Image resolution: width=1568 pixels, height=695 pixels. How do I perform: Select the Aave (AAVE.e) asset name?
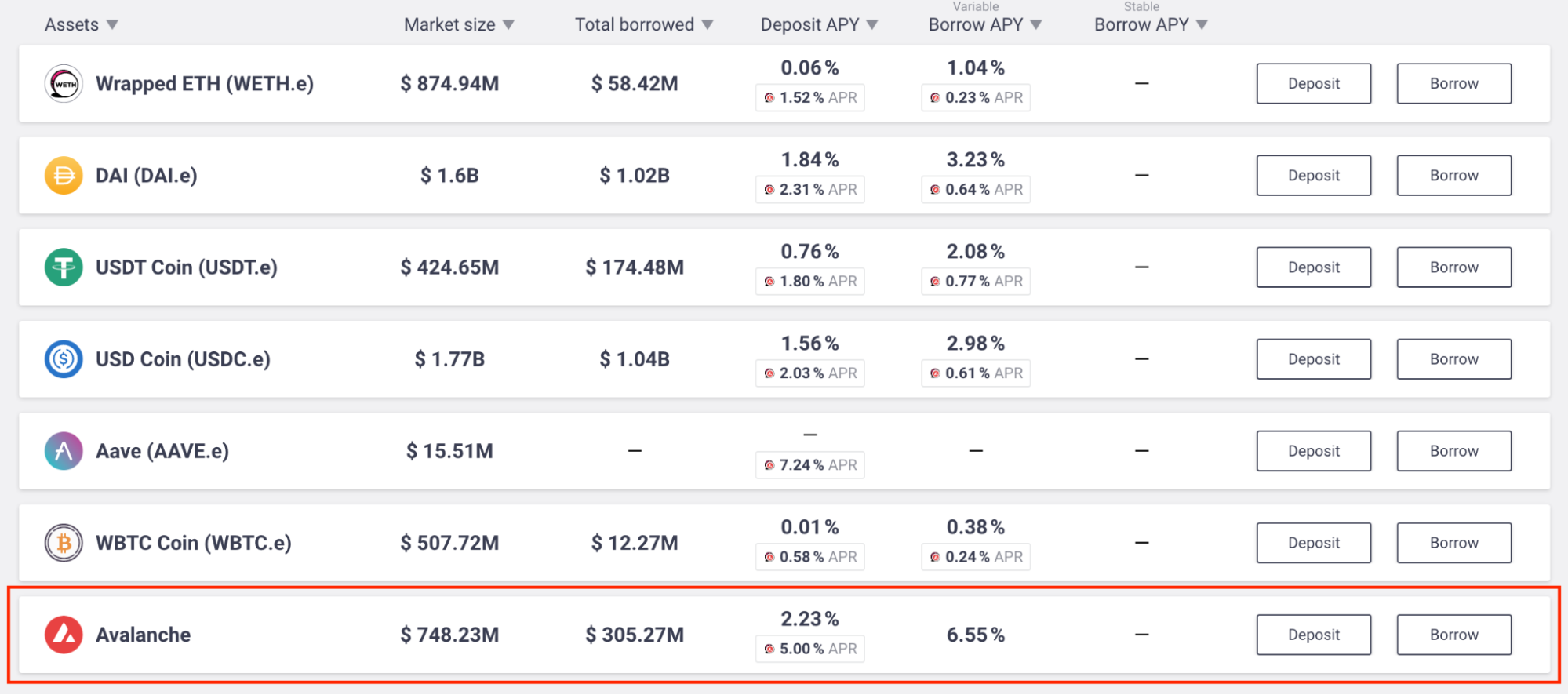162,450
